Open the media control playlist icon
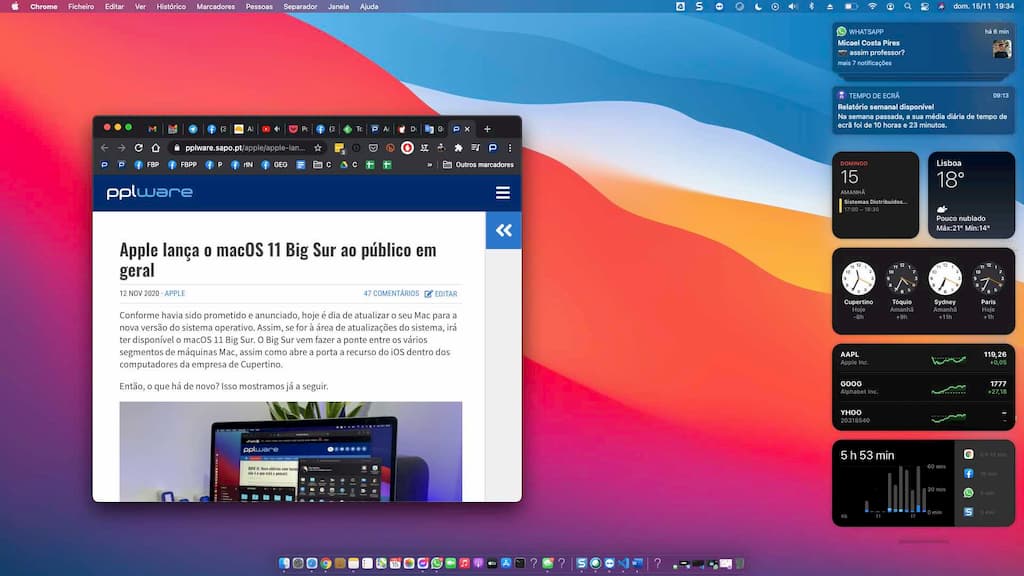Screen dimensions: 1024x576 pos(476,148)
